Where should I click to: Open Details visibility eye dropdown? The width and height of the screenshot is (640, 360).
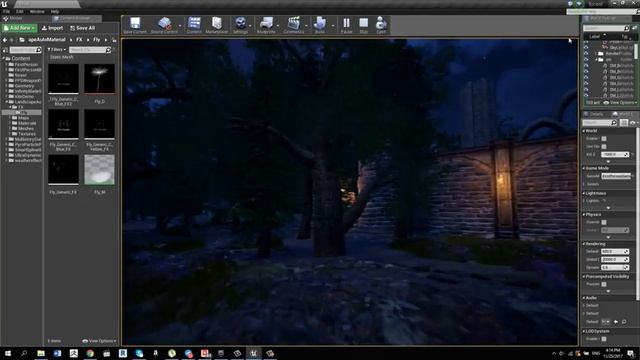click(x=633, y=122)
